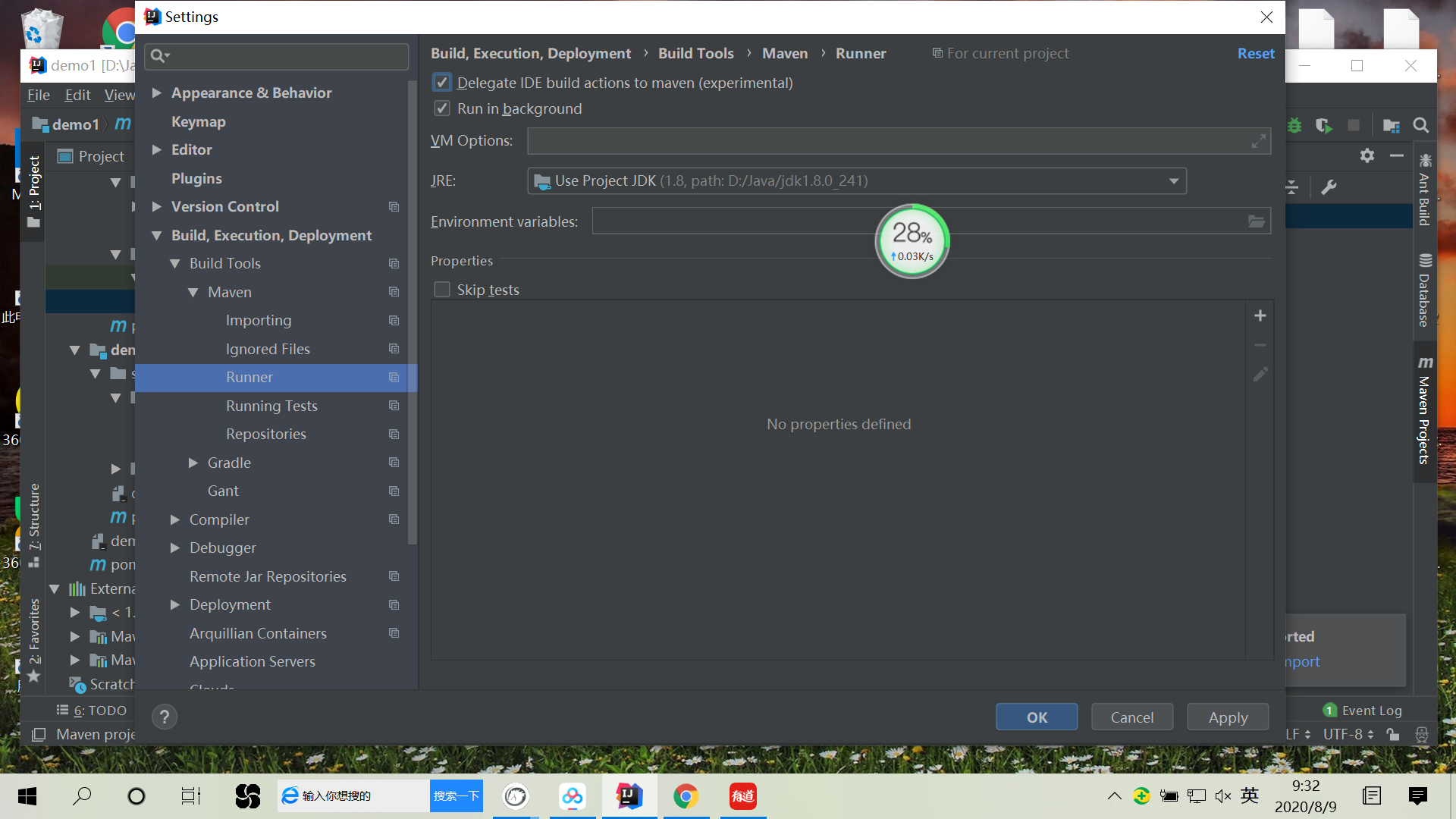Open the View menu in IDE
Screen dimensions: 1456x819
coord(120,95)
